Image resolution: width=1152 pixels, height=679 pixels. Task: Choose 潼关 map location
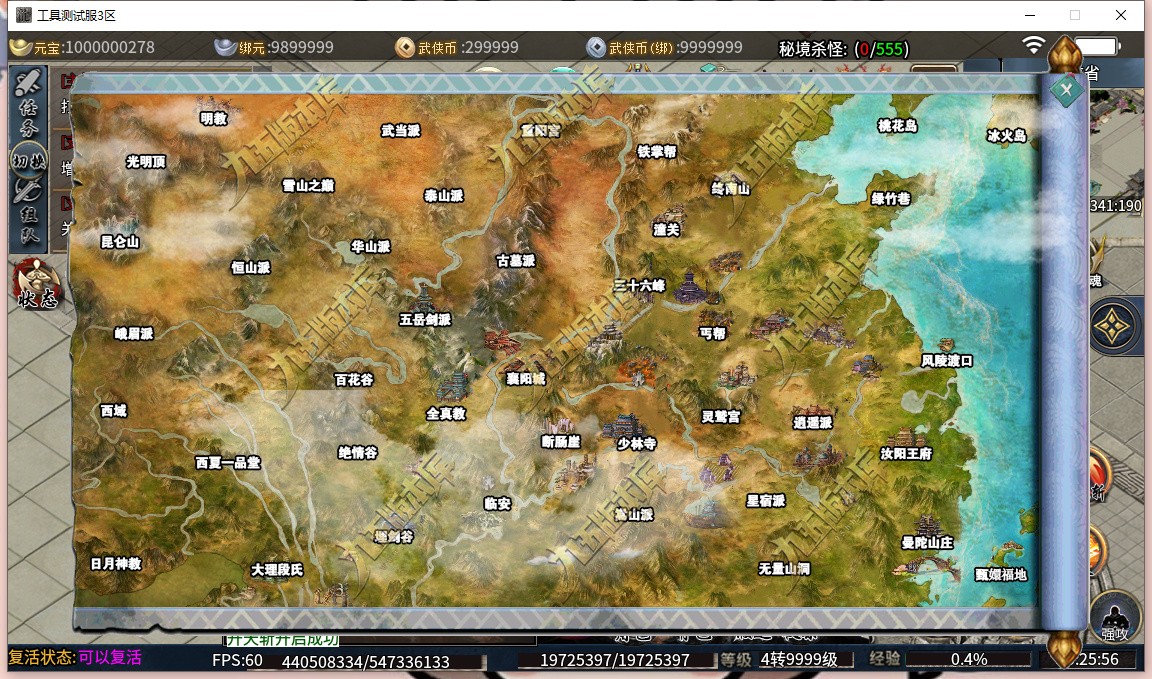tap(666, 230)
